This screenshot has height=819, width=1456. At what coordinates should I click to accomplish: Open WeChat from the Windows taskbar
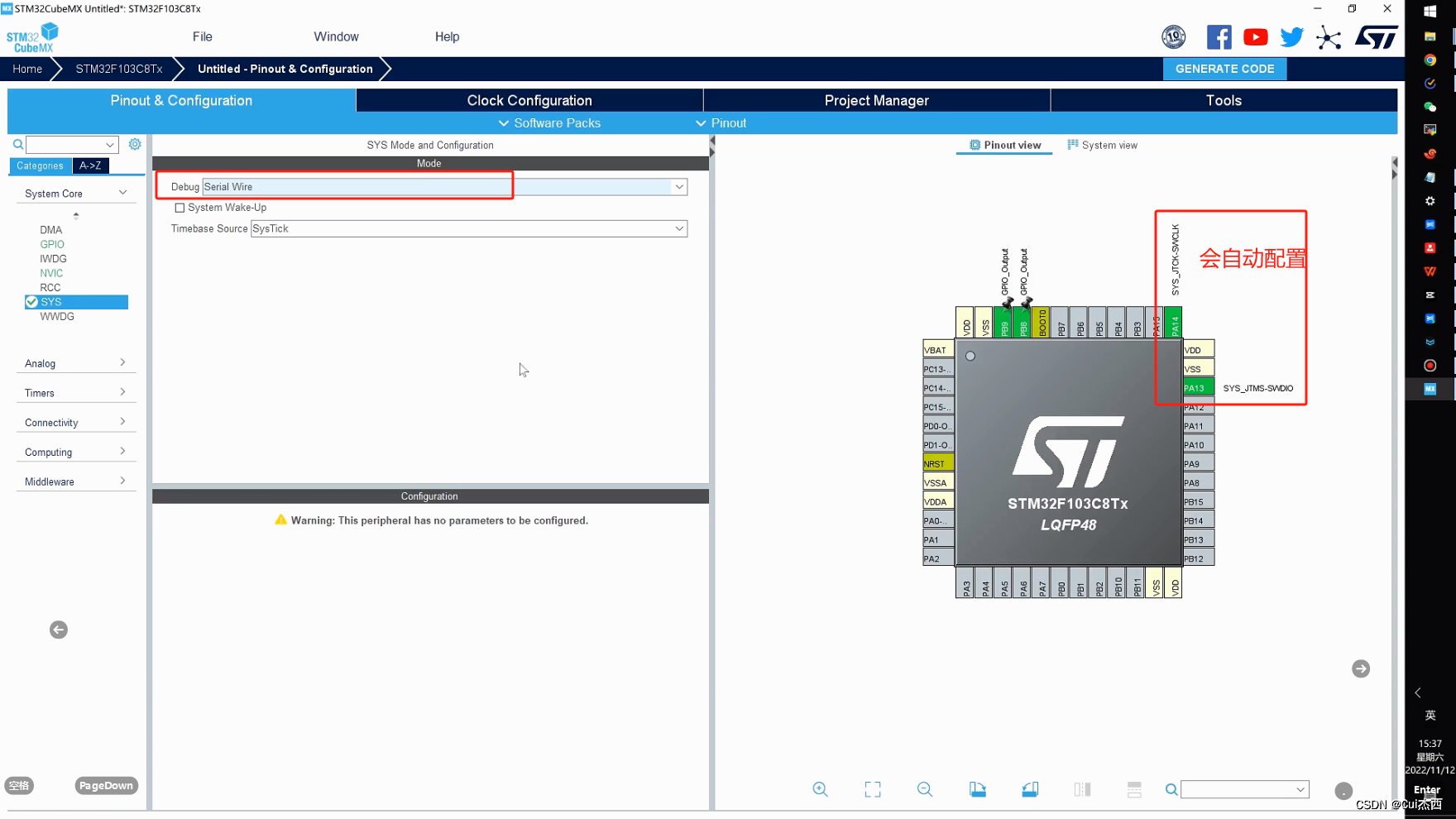[x=1430, y=107]
